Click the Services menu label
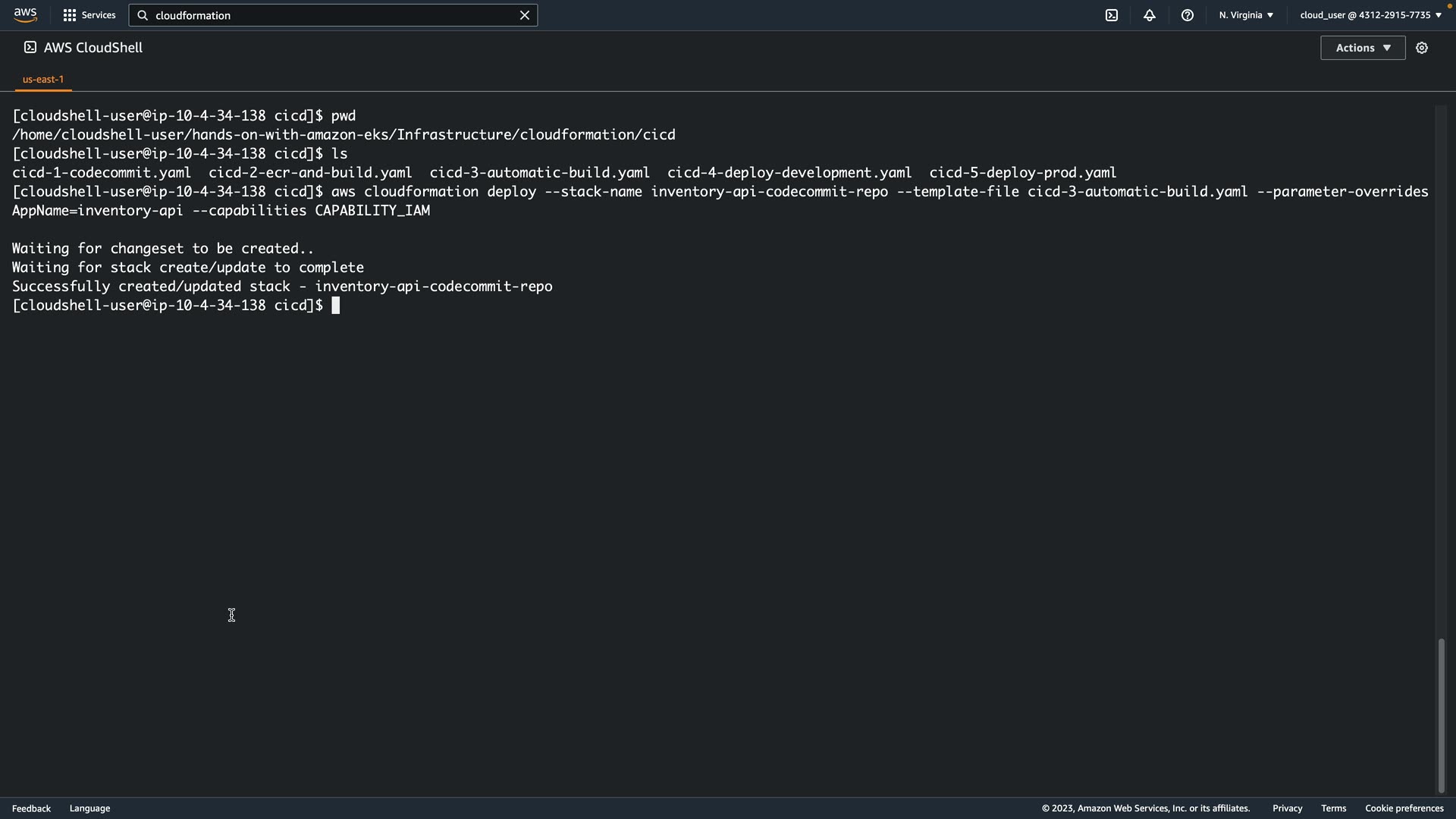Viewport: 1456px width, 819px height. [x=99, y=15]
